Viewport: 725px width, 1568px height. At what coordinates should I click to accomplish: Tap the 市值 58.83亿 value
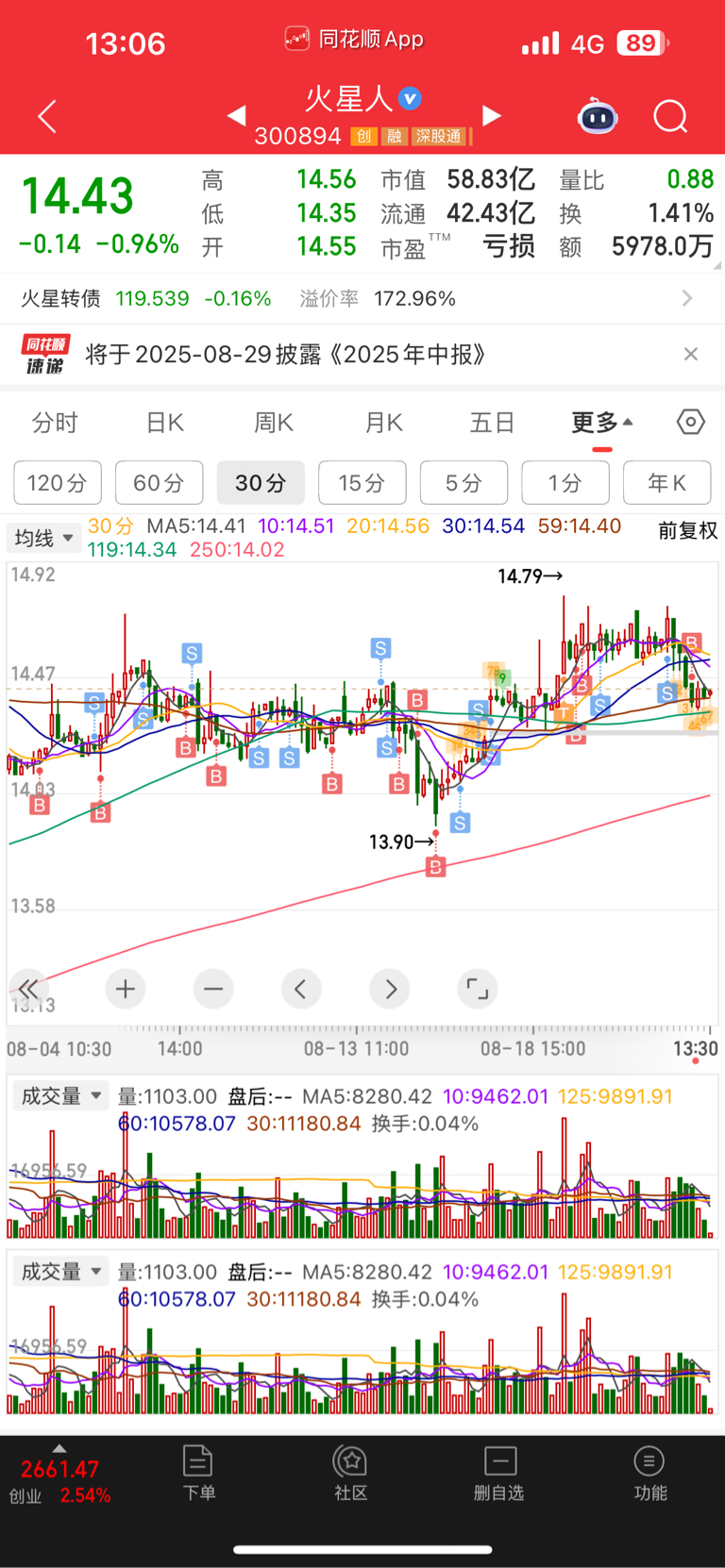coord(490,179)
